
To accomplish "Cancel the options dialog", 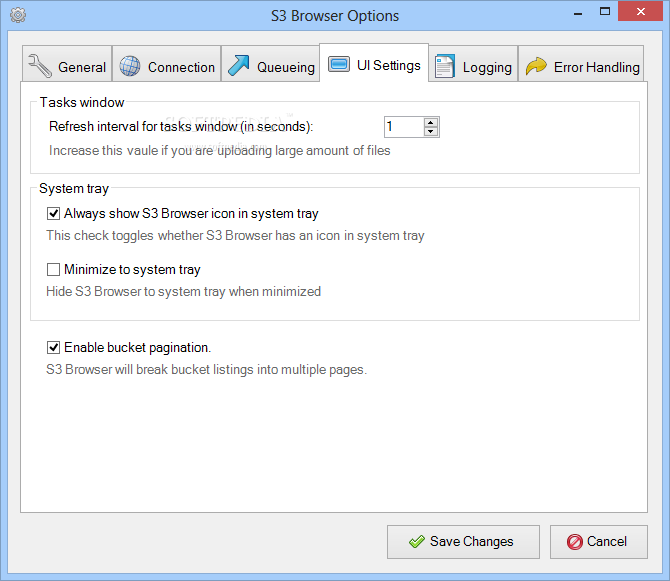I will 599,542.
